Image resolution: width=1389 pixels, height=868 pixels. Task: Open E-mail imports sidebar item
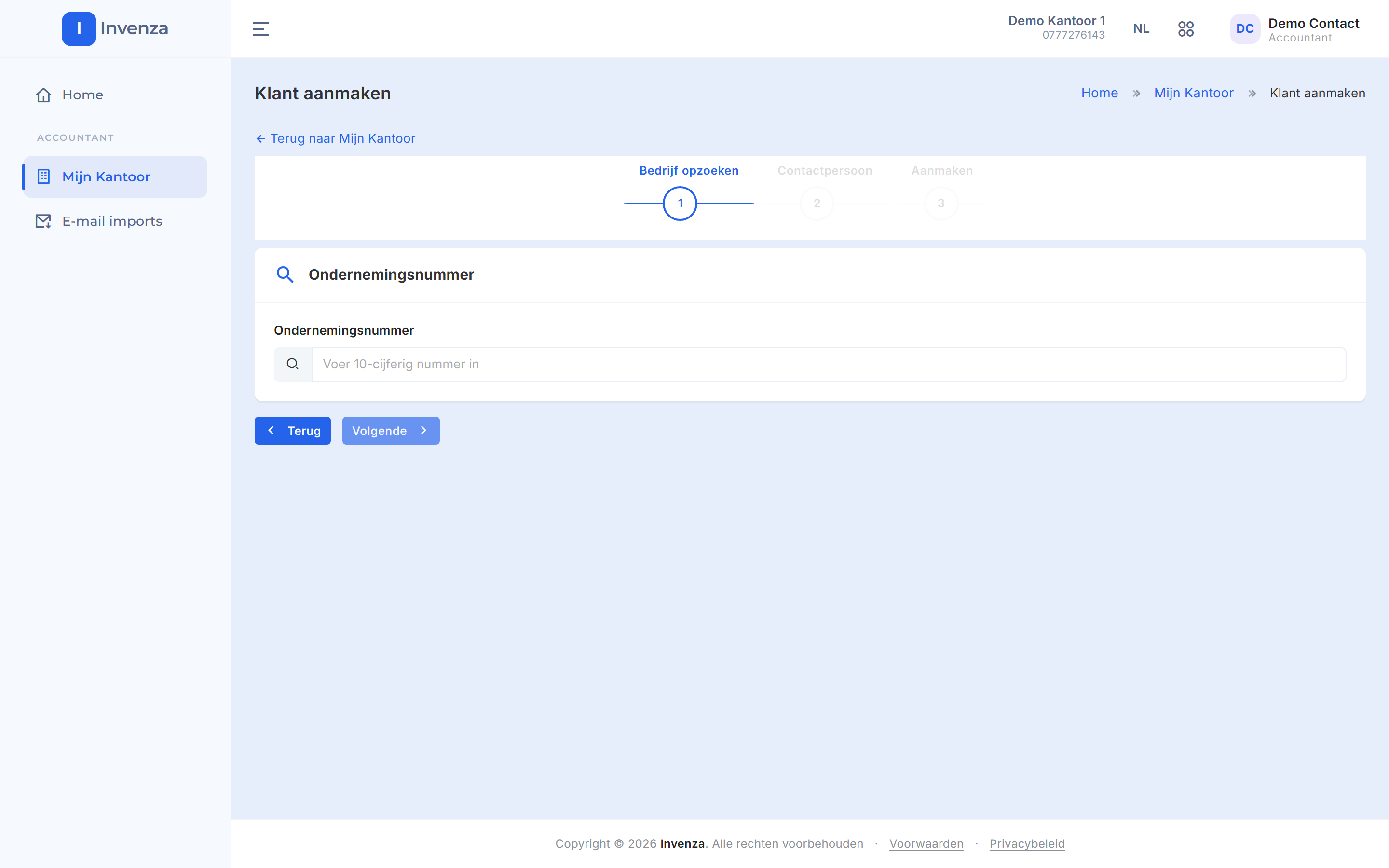point(115,221)
